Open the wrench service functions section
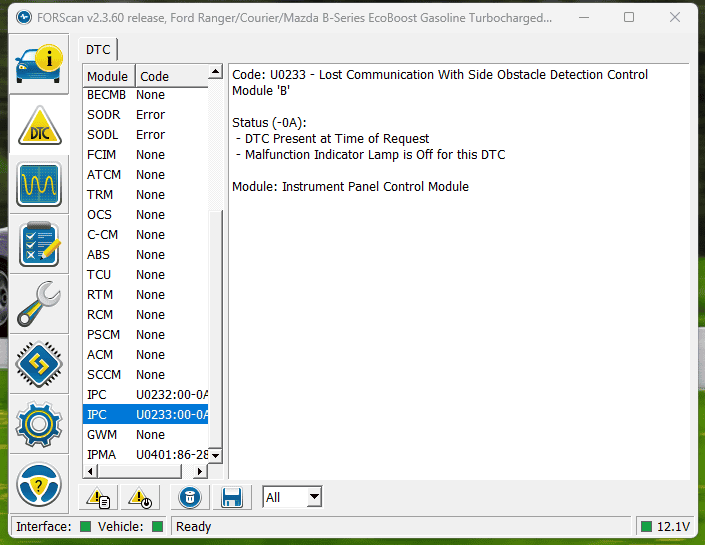 [39, 304]
